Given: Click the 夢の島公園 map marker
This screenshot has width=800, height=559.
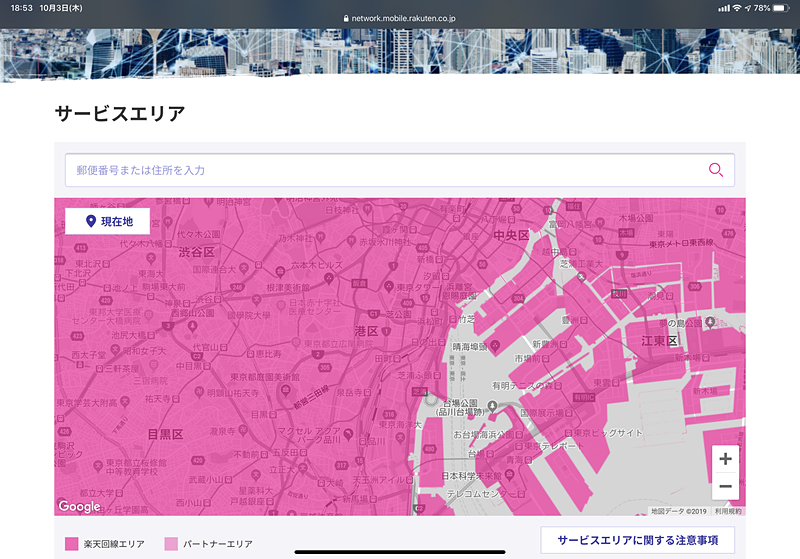Looking at the screenshot, I should pos(710,322).
